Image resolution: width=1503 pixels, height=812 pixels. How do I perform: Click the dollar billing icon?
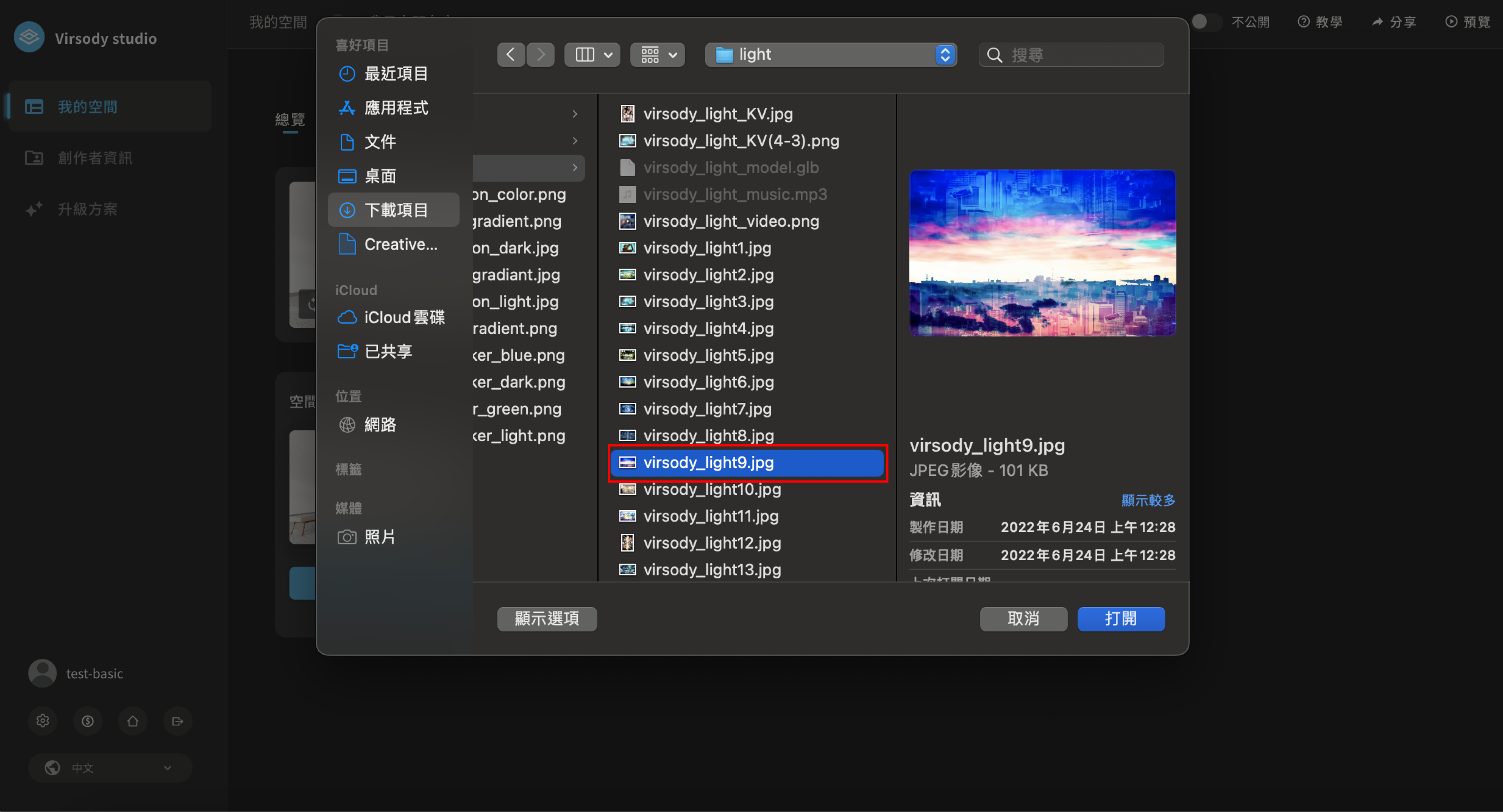click(88, 721)
